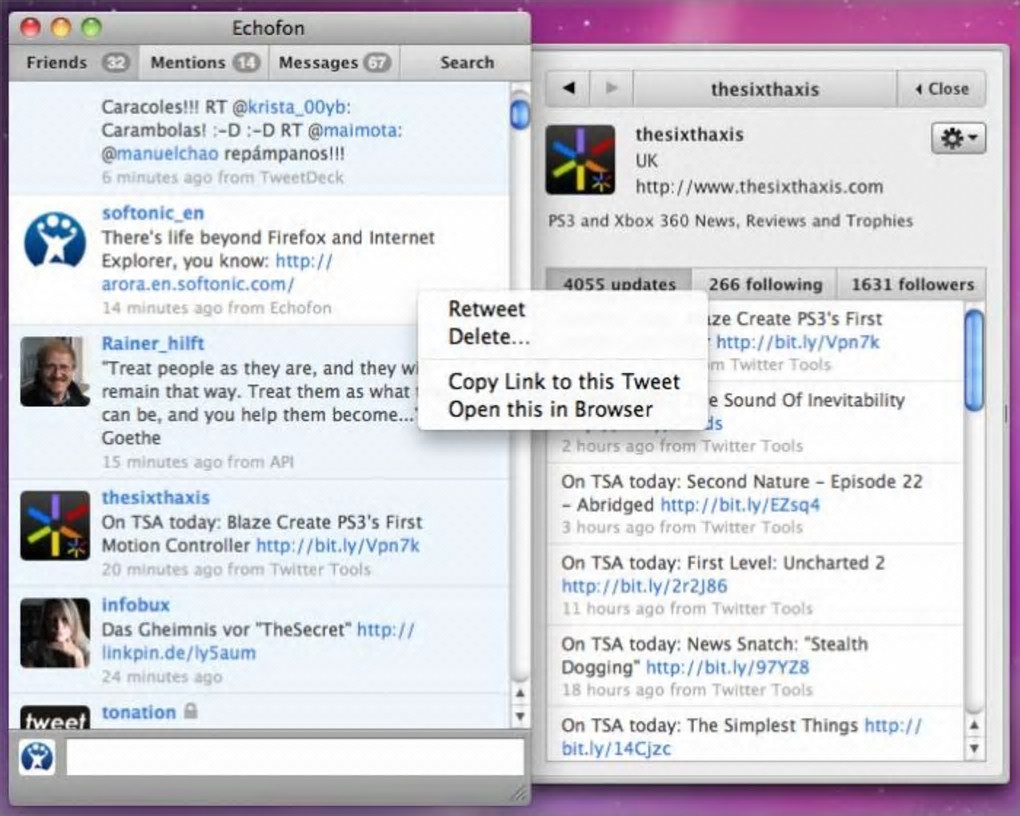Image resolution: width=1020 pixels, height=816 pixels.
Task: Open the bit.ly/Vpn7k link in timeline
Action: click(x=338, y=545)
